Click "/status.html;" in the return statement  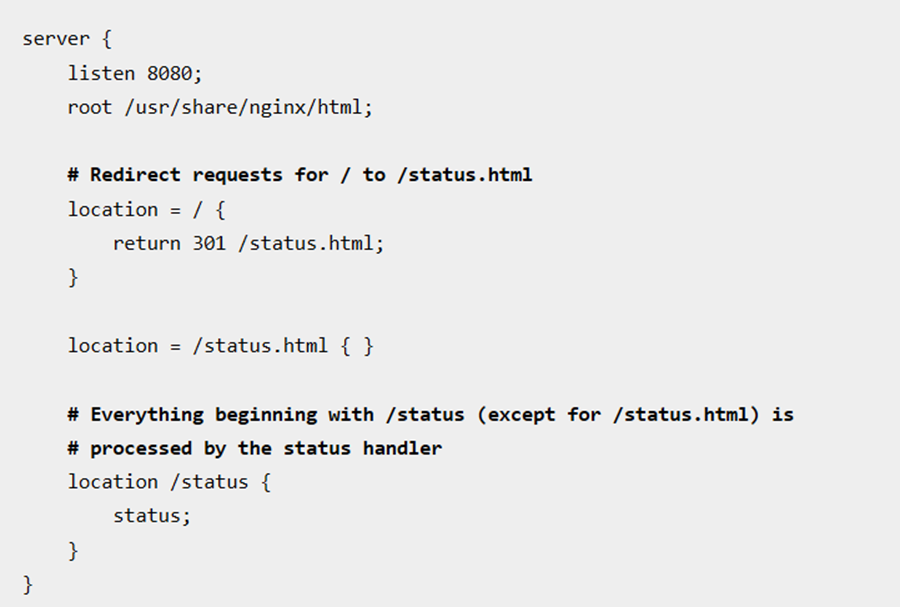pyautogui.click(x=310, y=243)
